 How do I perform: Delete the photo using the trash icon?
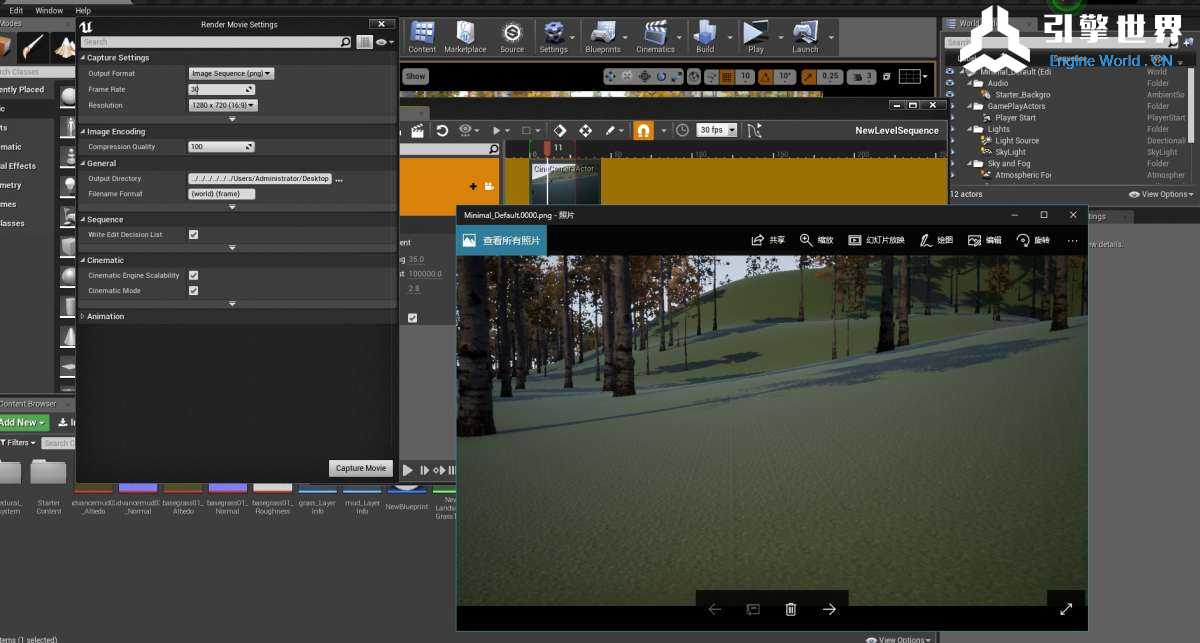[791, 609]
